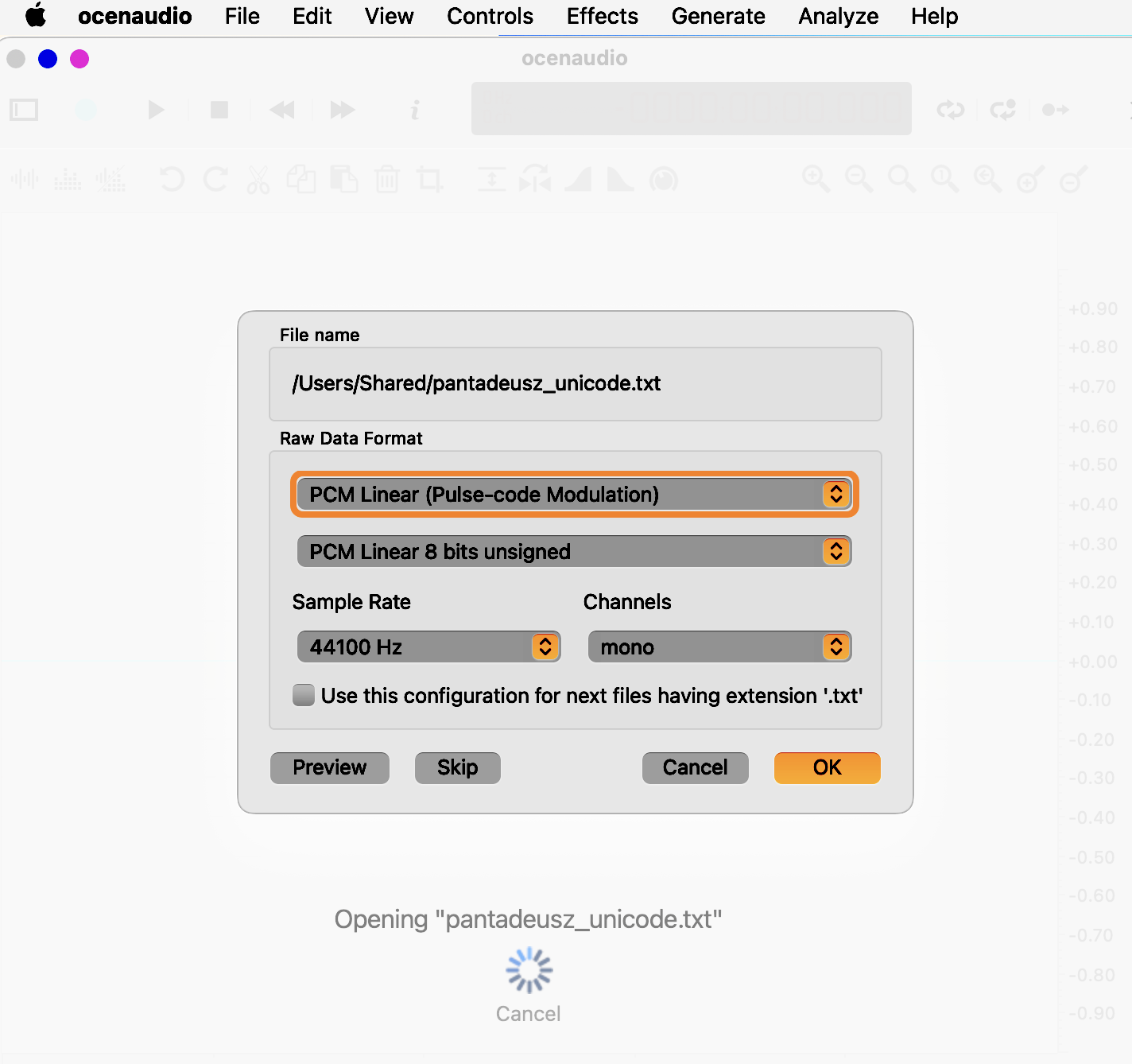Open the mono channels dropdown
1132x1064 pixels.
pos(719,647)
